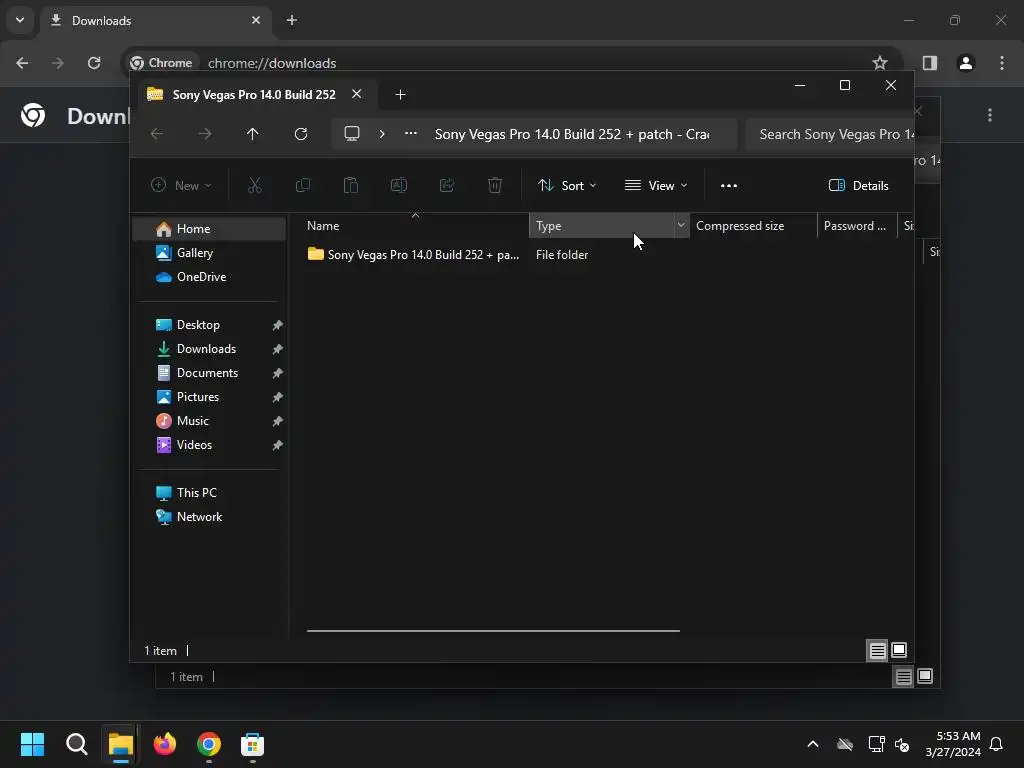Viewport: 1024px width, 768px height.
Task: Open Network in navigation pane
Action: point(209,517)
